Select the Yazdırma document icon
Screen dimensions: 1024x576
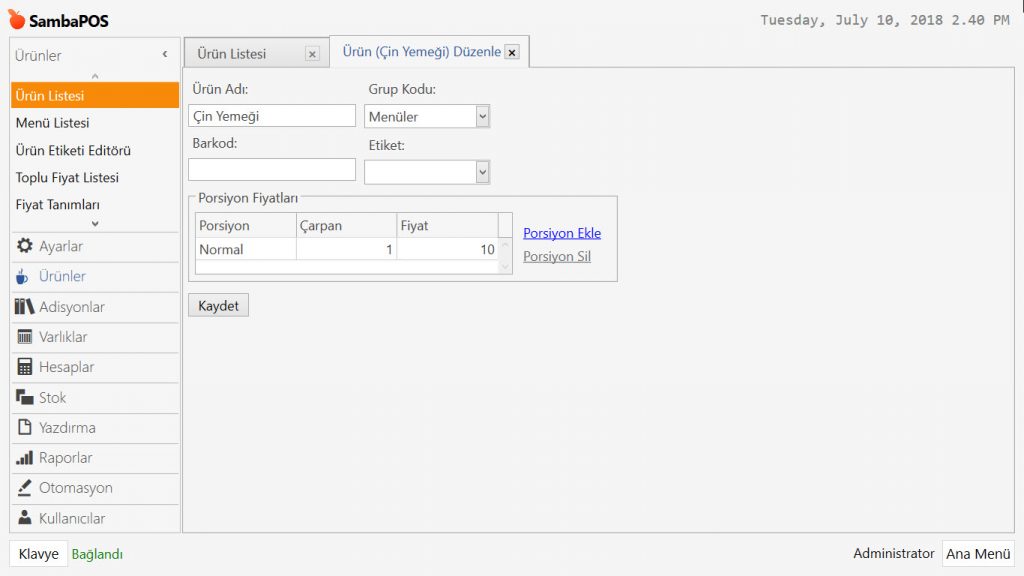click(24, 428)
